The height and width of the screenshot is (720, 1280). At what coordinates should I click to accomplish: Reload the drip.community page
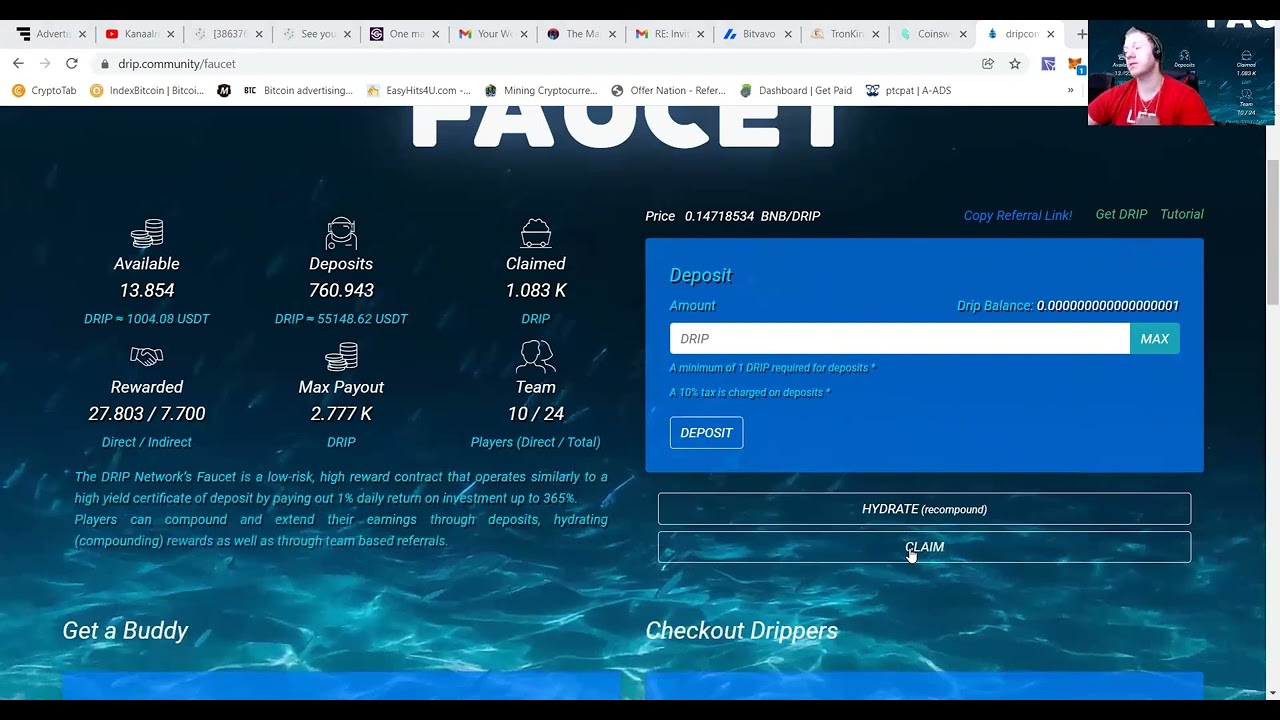pos(72,63)
